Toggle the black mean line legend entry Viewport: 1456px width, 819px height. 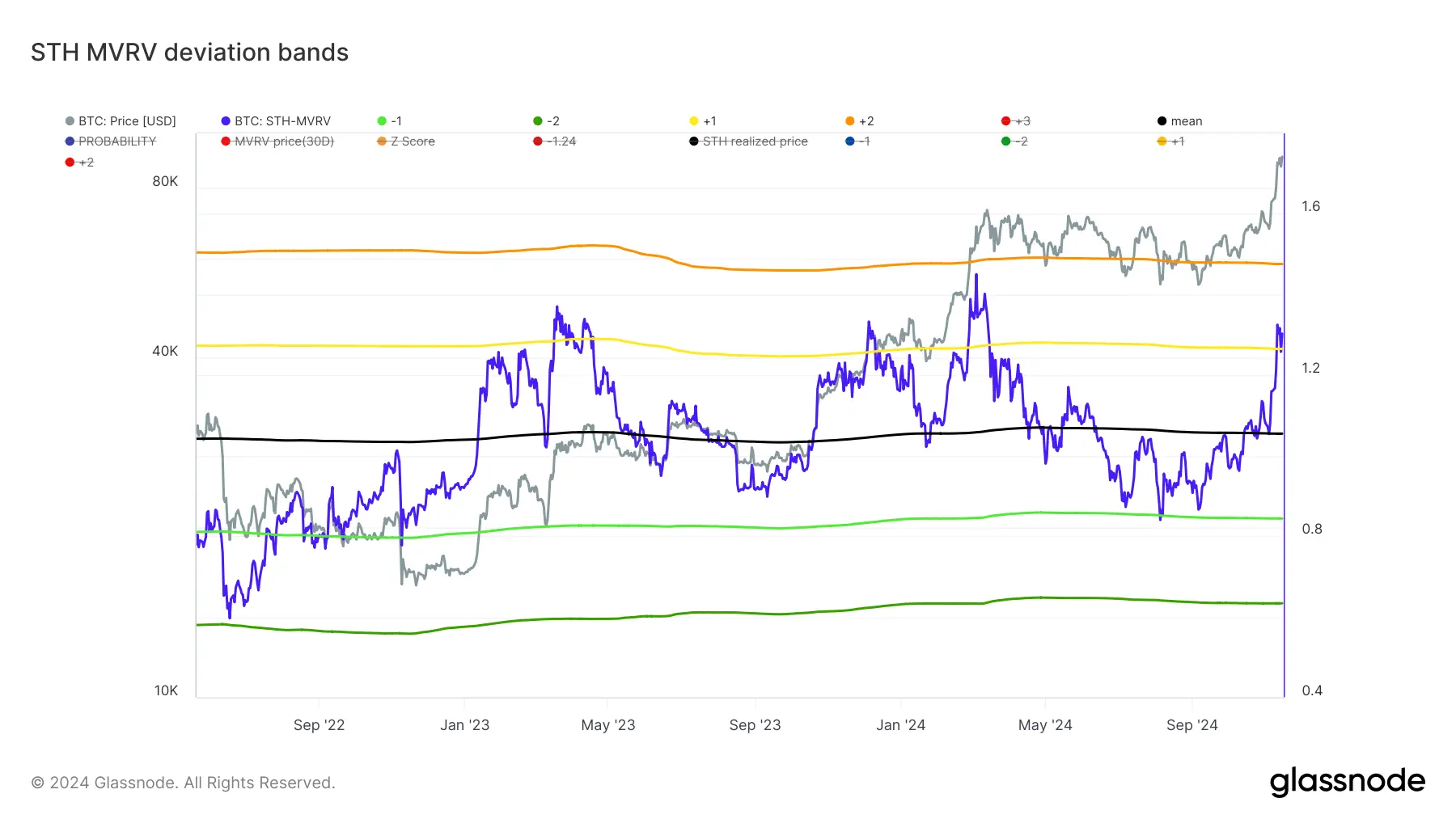pyautogui.click(x=1179, y=121)
